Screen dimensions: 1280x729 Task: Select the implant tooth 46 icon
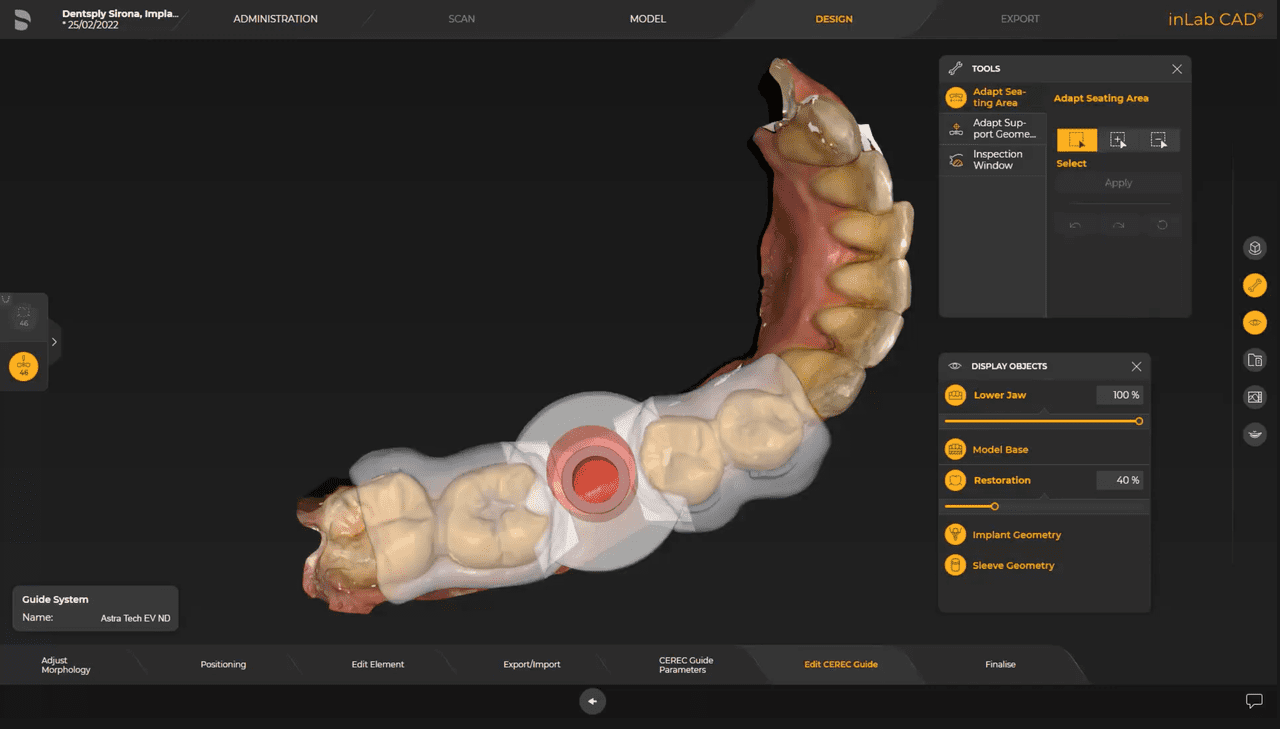[x=22, y=366]
